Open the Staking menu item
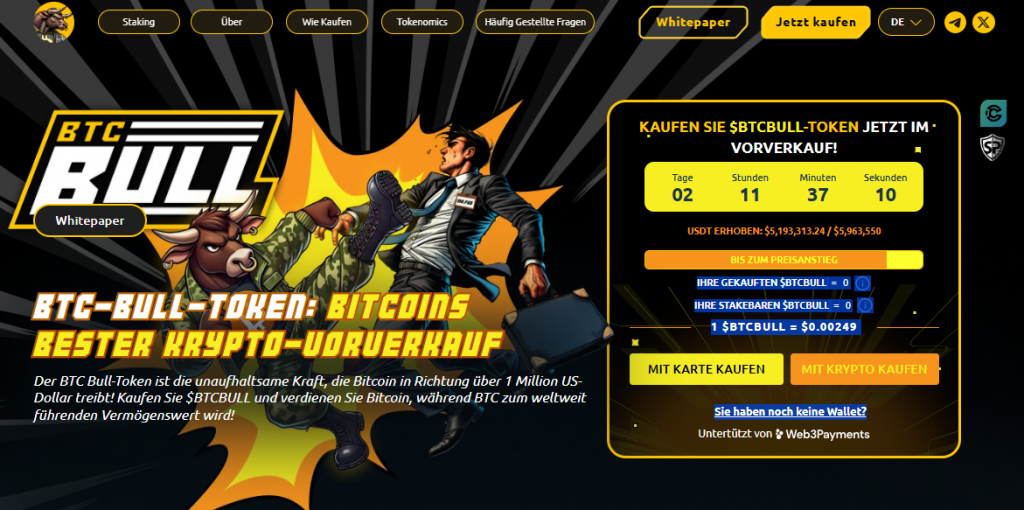The width and height of the screenshot is (1024, 510). pos(138,22)
